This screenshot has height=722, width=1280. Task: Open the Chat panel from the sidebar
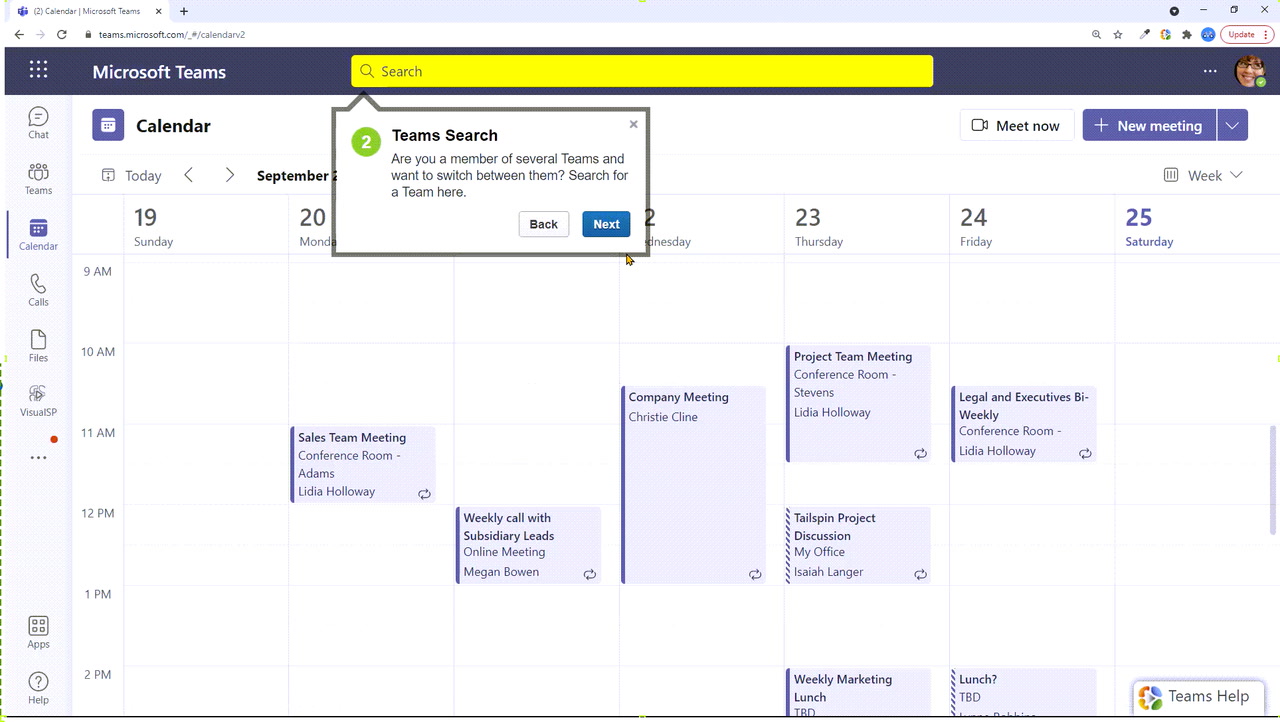tap(38, 121)
